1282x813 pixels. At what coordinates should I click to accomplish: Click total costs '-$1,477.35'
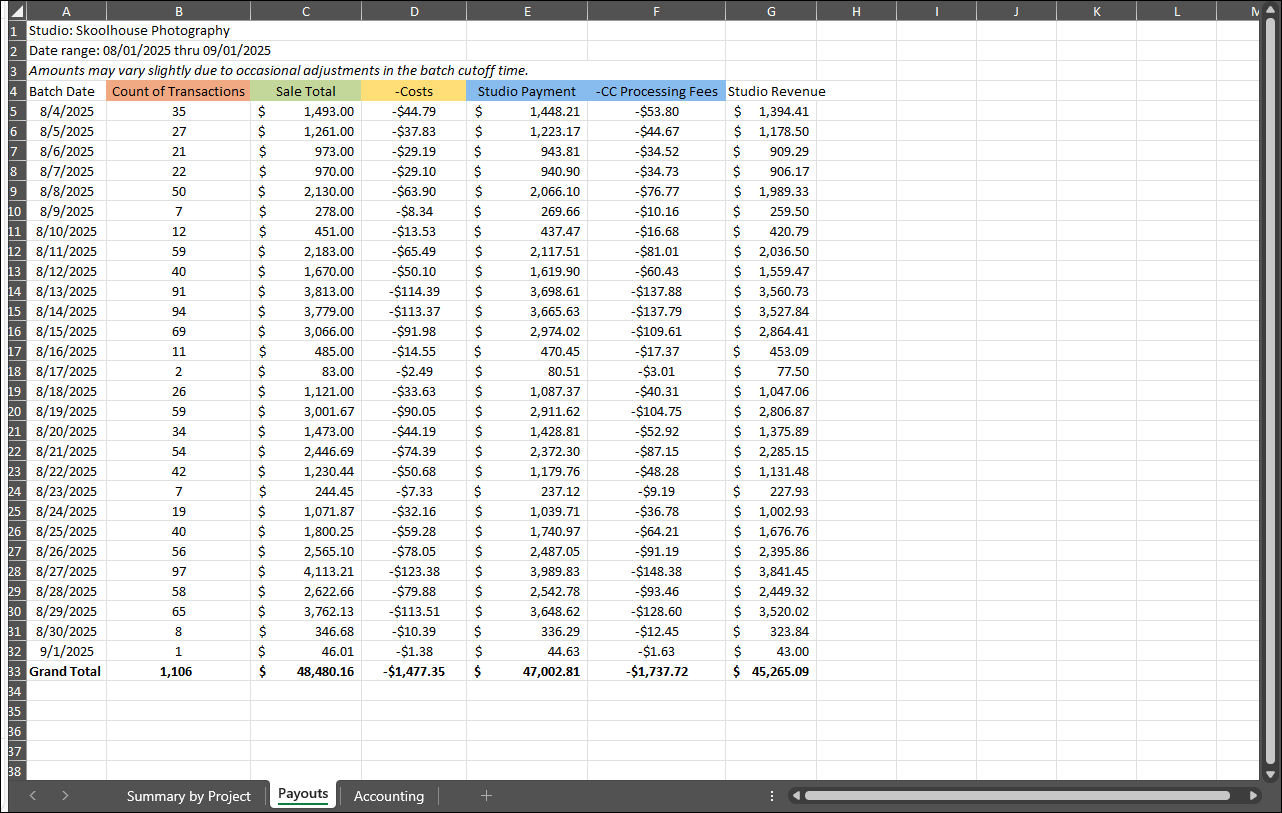(413, 671)
